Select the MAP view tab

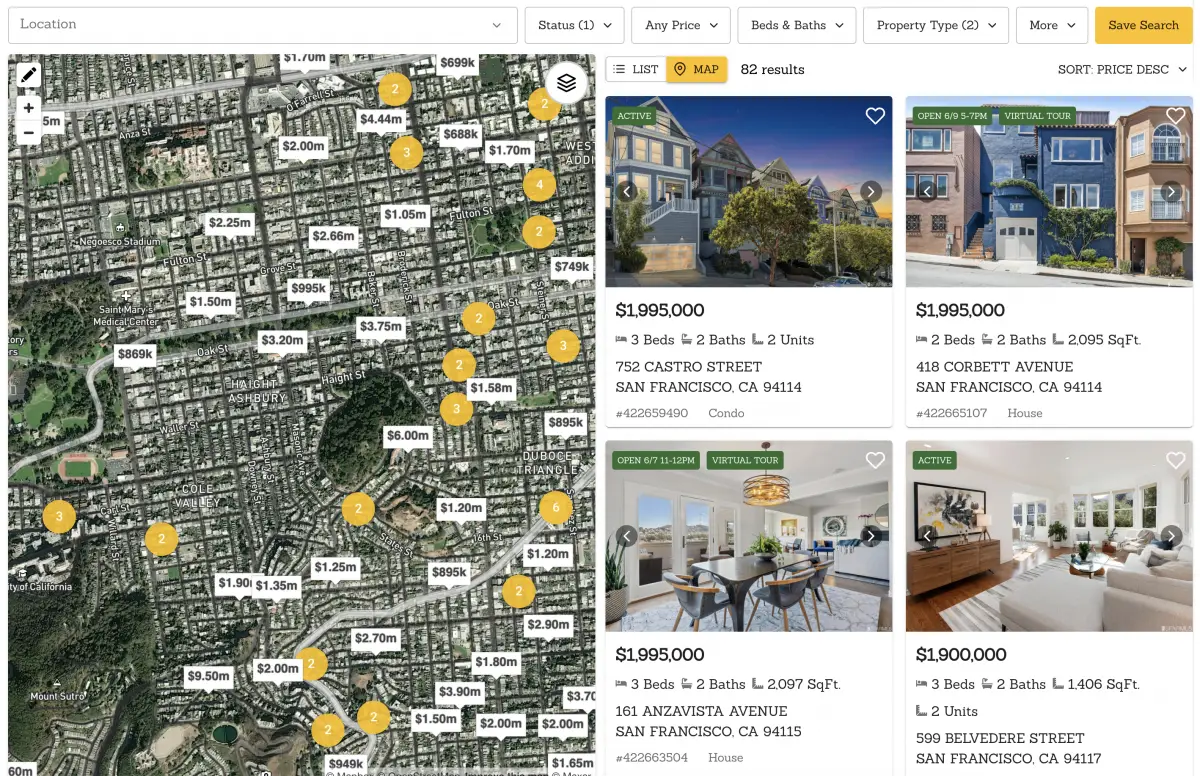697,69
